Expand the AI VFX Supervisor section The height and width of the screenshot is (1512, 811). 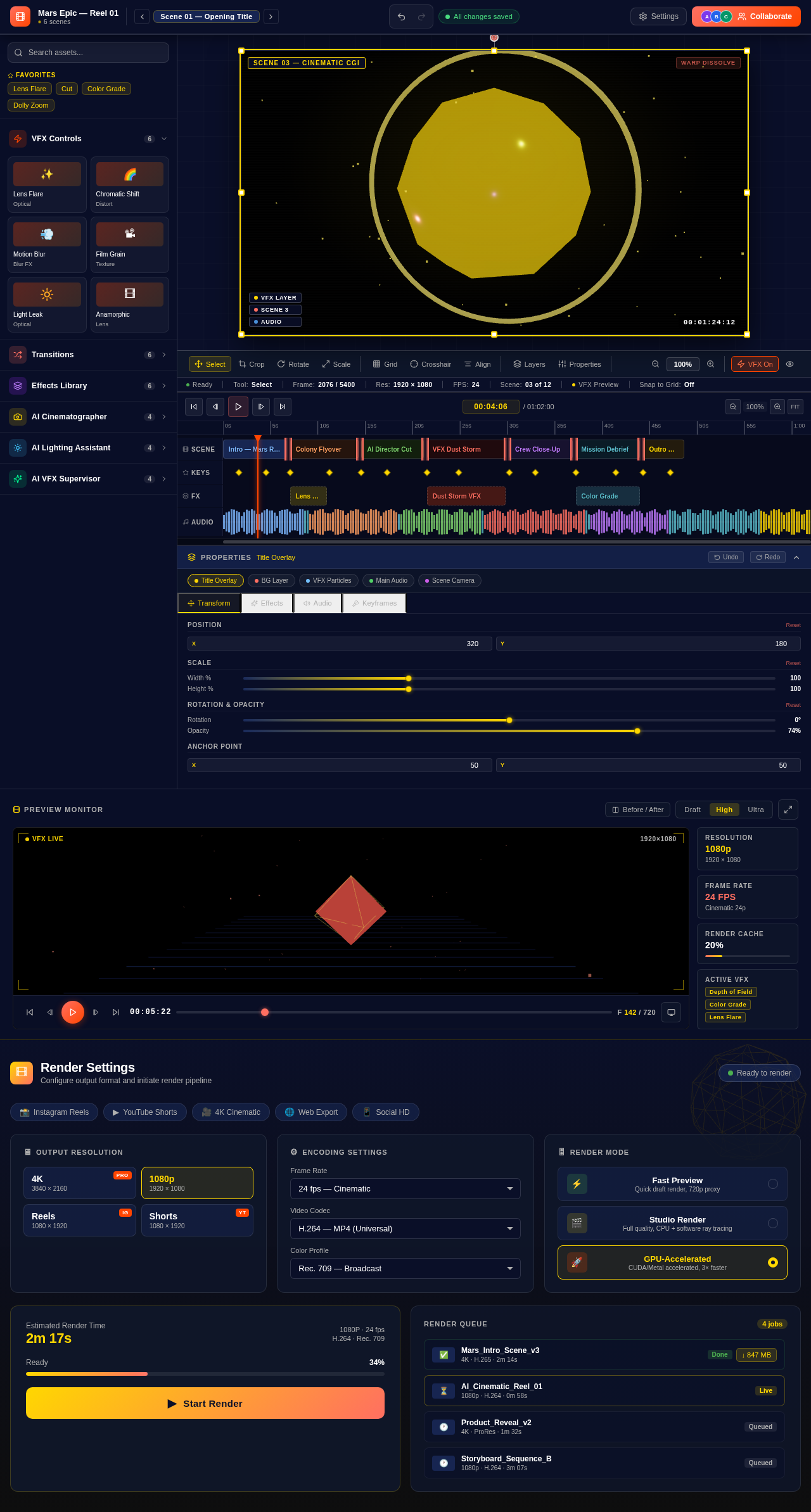88,479
